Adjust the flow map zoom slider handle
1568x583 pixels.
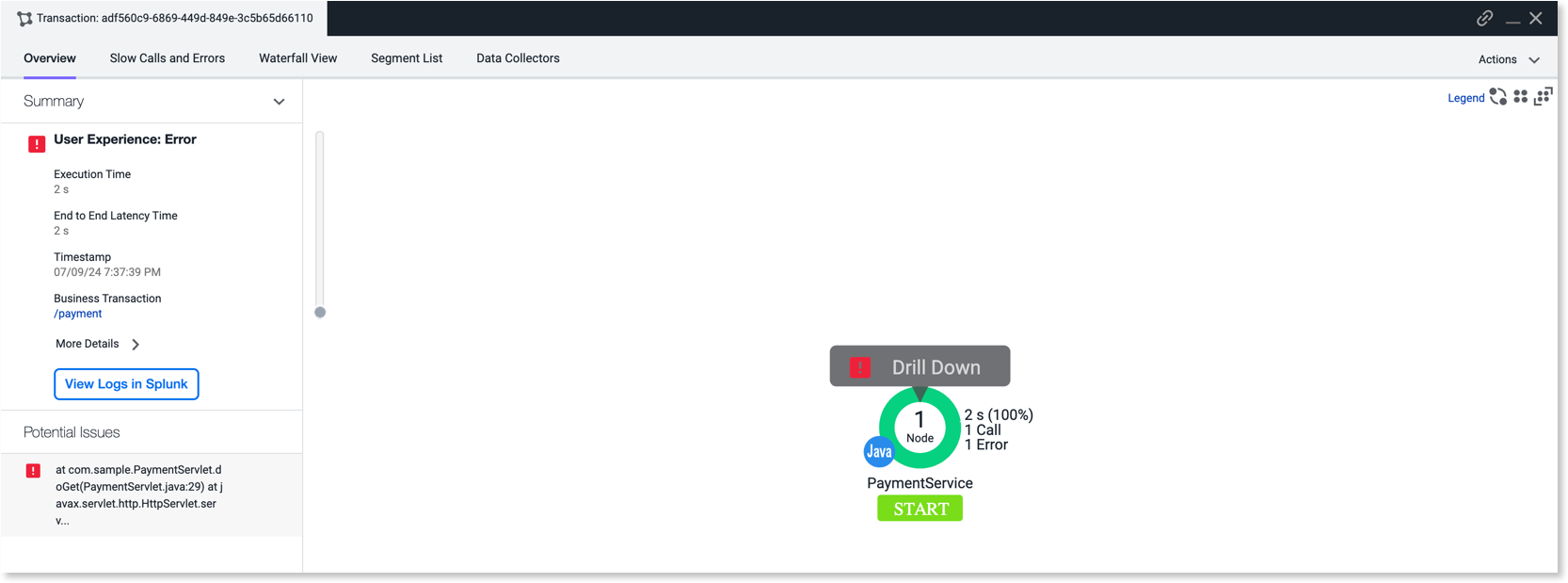pos(320,312)
